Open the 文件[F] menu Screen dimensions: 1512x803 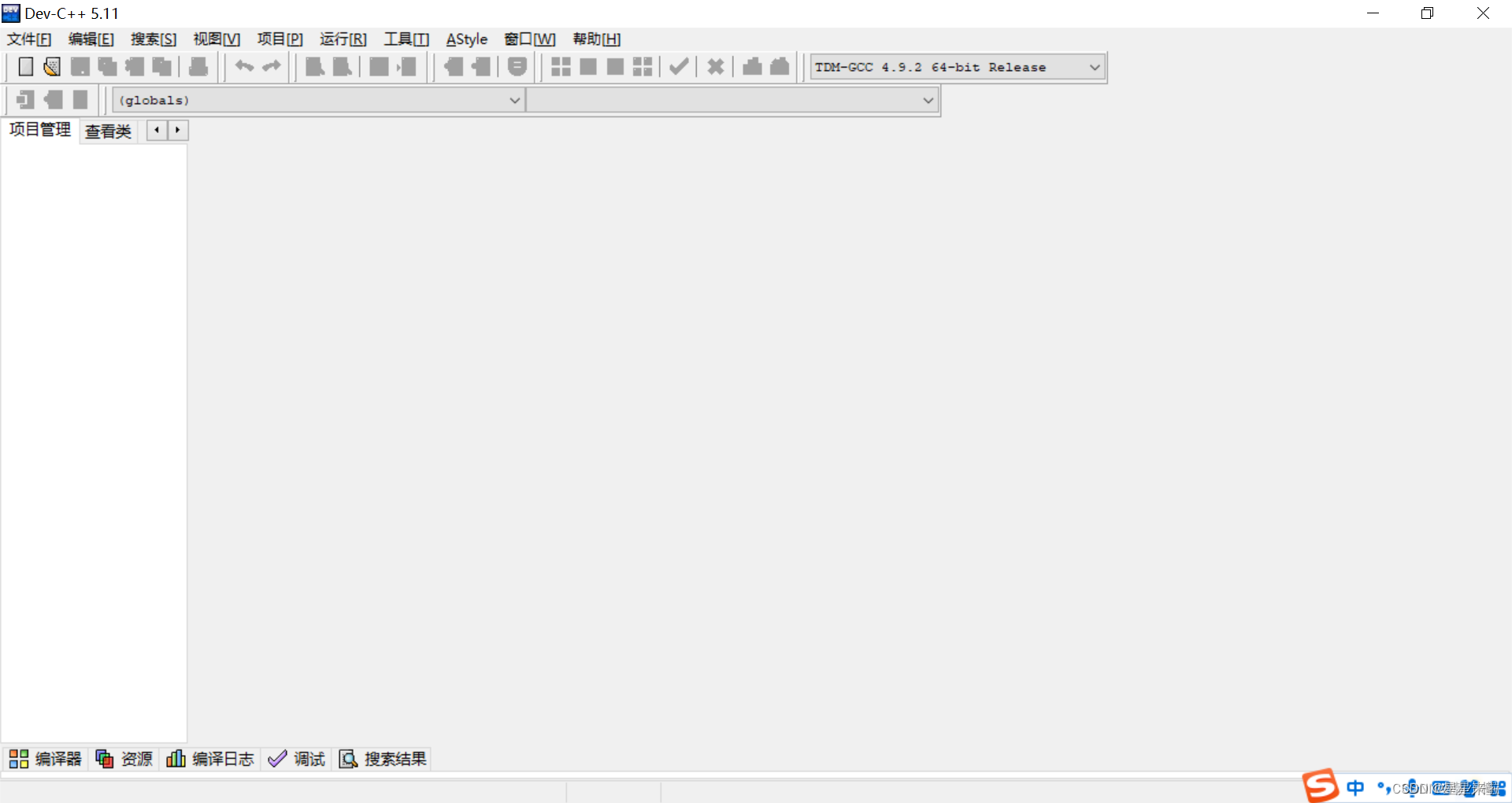[x=29, y=39]
